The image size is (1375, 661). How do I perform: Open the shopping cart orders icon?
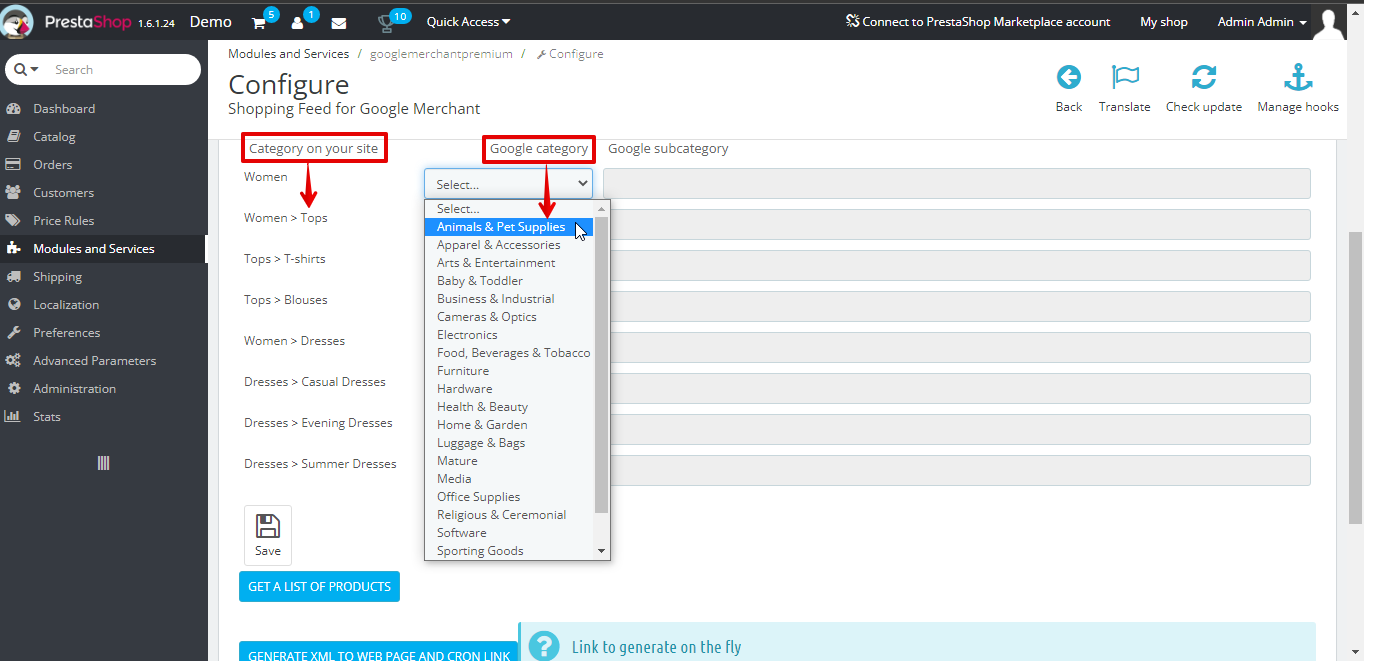pyautogui.click(x=259, y=23)
